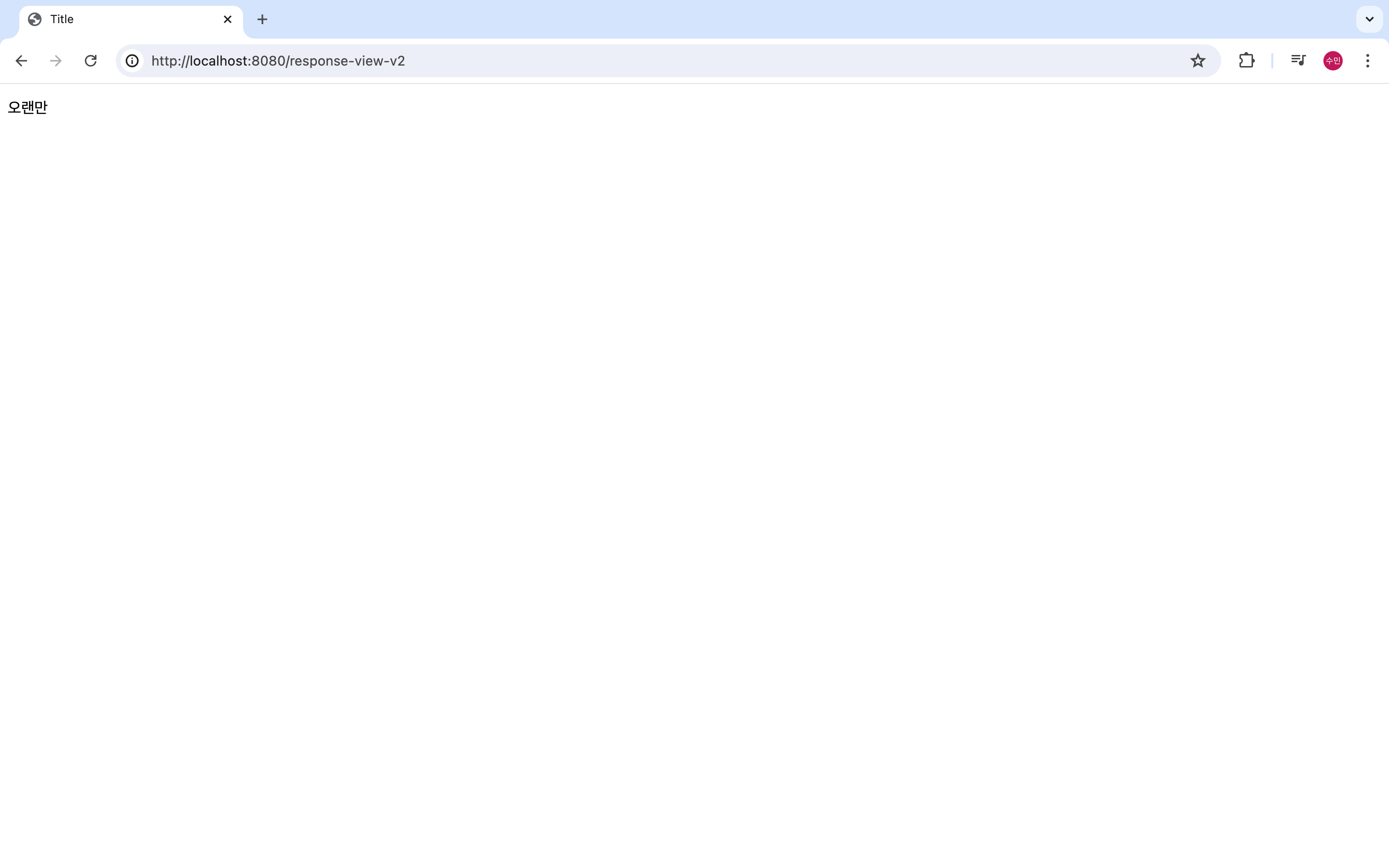Click the forward navigation arrow
Screen dimensions: 1389x868
(55, 61)
